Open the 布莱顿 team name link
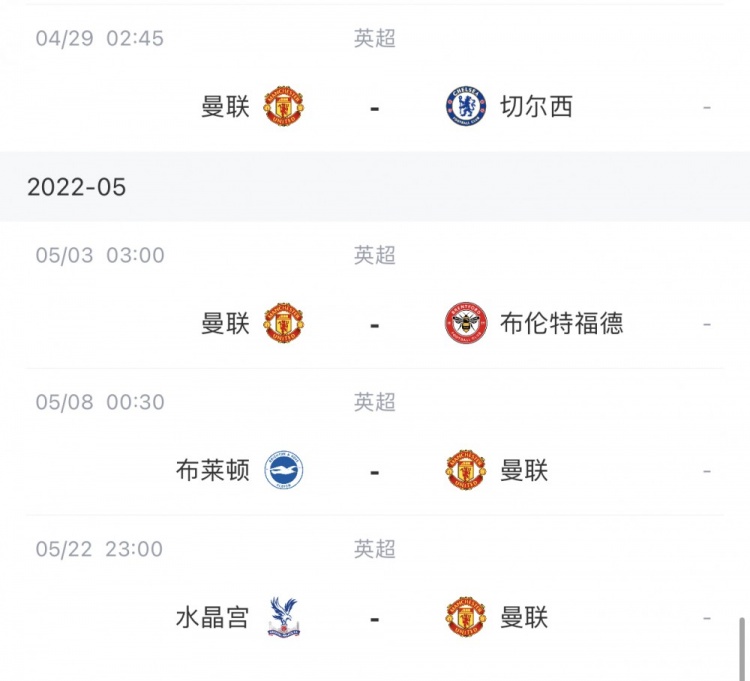This screenshot has width=750, height=681. [x=213, y=470]
